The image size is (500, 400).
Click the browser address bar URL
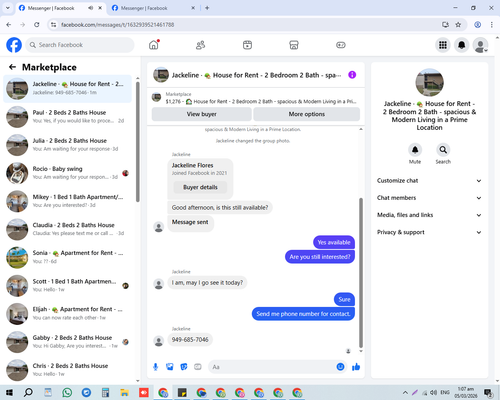118,25
